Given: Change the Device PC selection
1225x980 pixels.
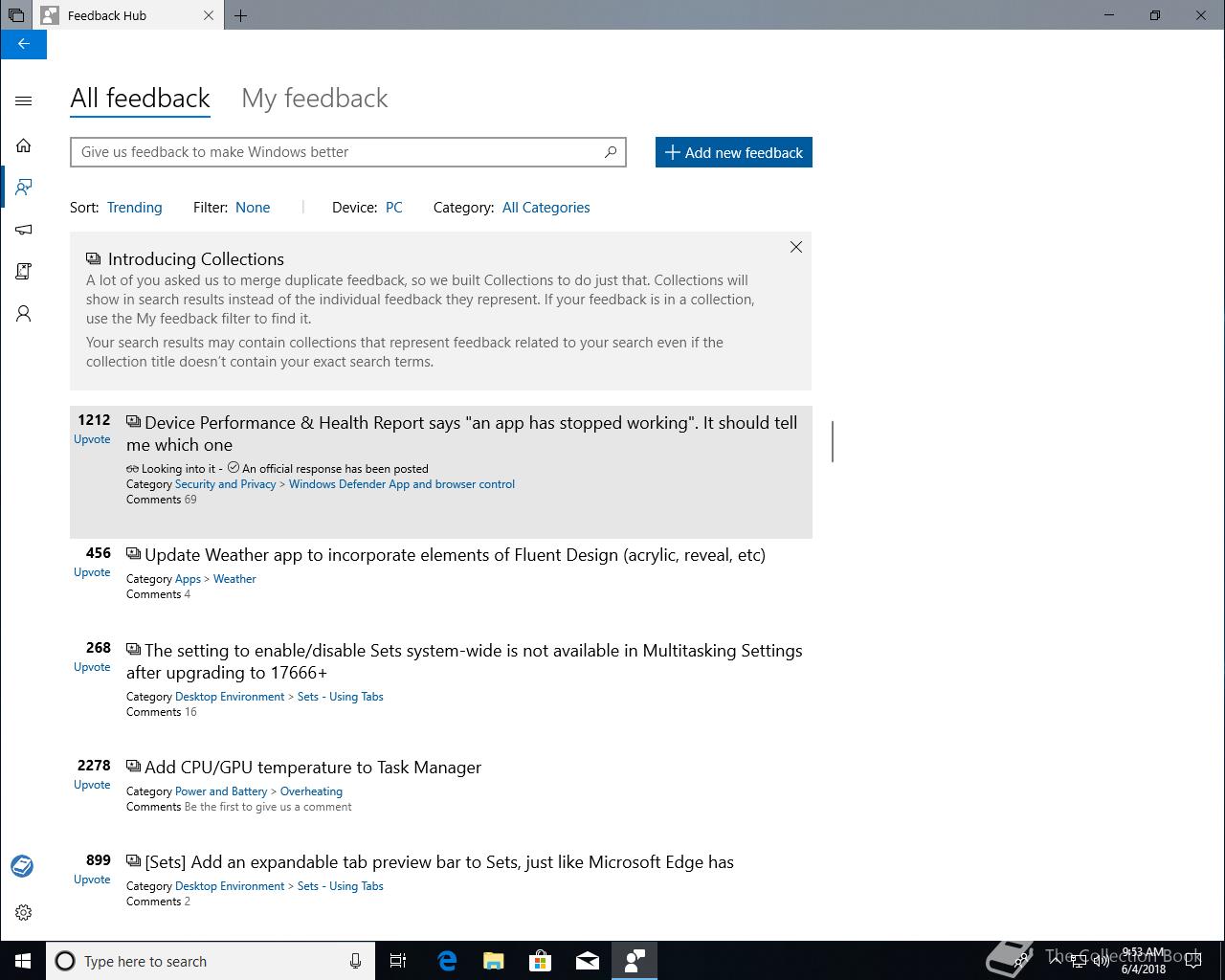Looking at the screenshot, I should coord(394,208).
